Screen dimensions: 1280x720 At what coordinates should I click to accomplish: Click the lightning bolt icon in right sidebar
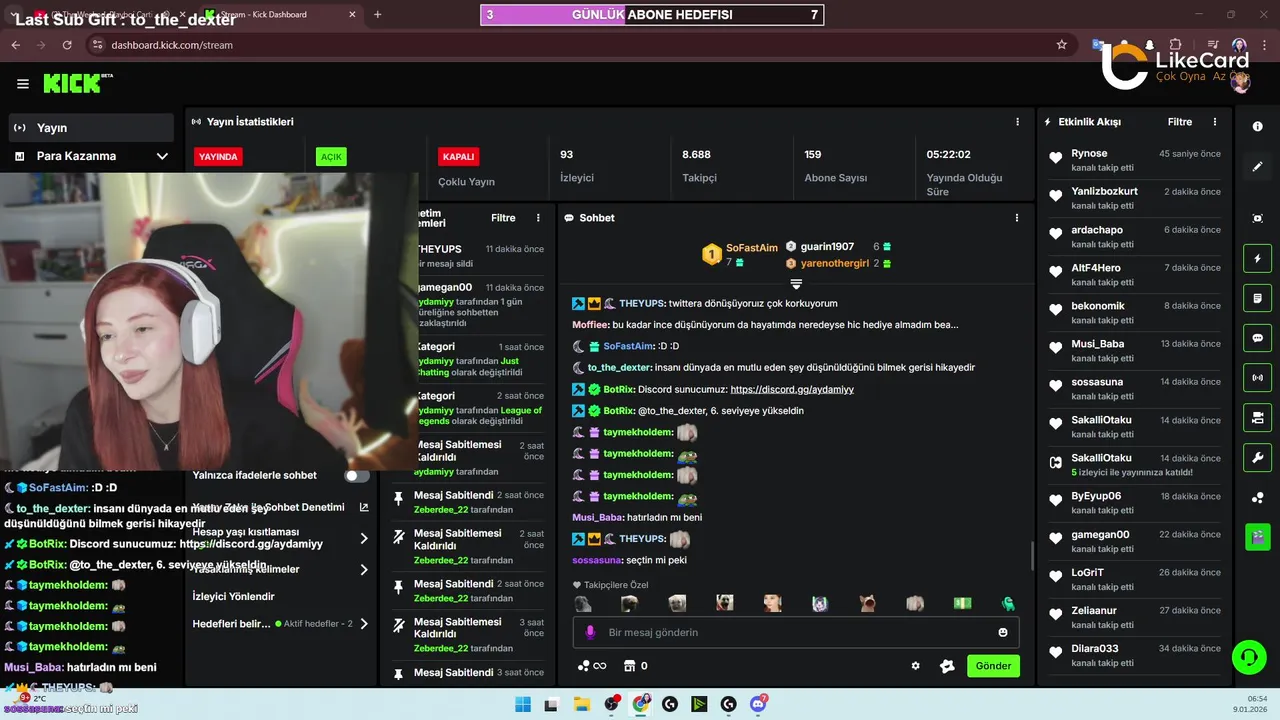(1257, 259)
